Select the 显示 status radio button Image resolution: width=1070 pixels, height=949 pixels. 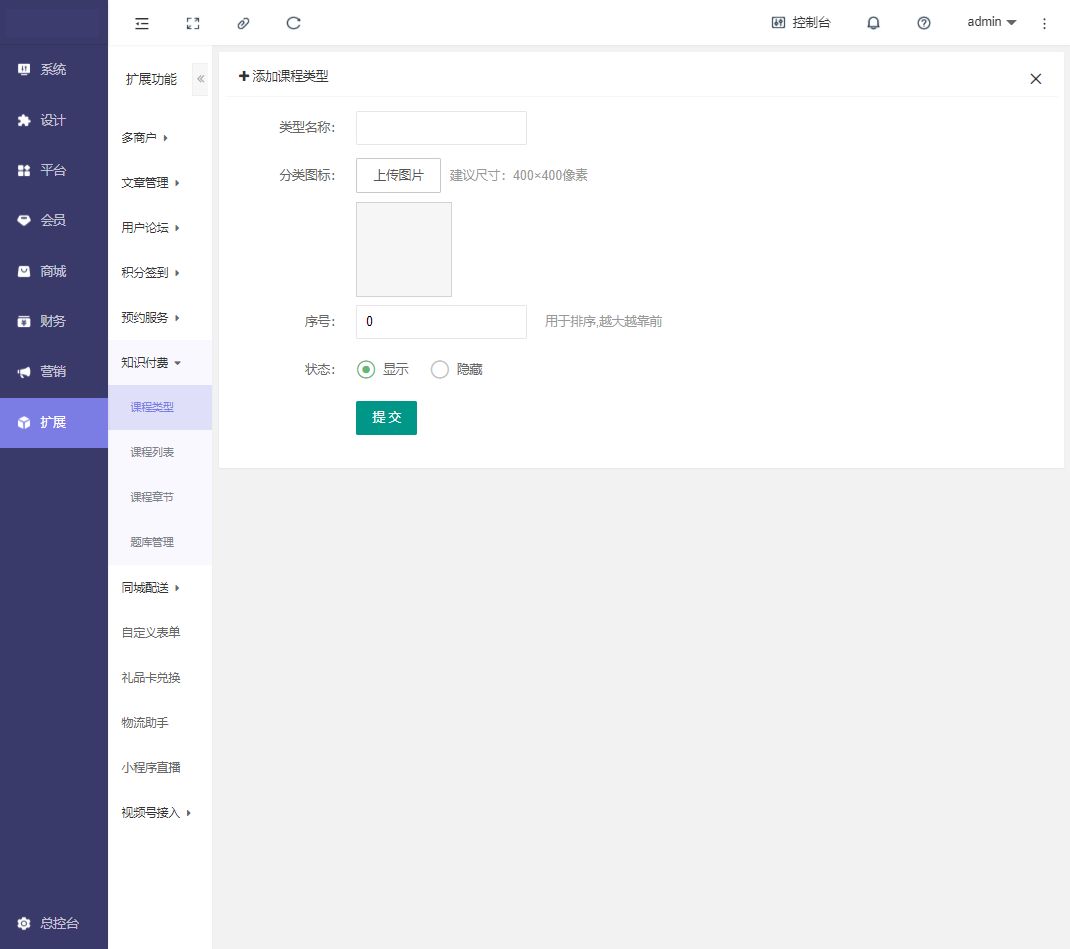(x=366, y=370)
